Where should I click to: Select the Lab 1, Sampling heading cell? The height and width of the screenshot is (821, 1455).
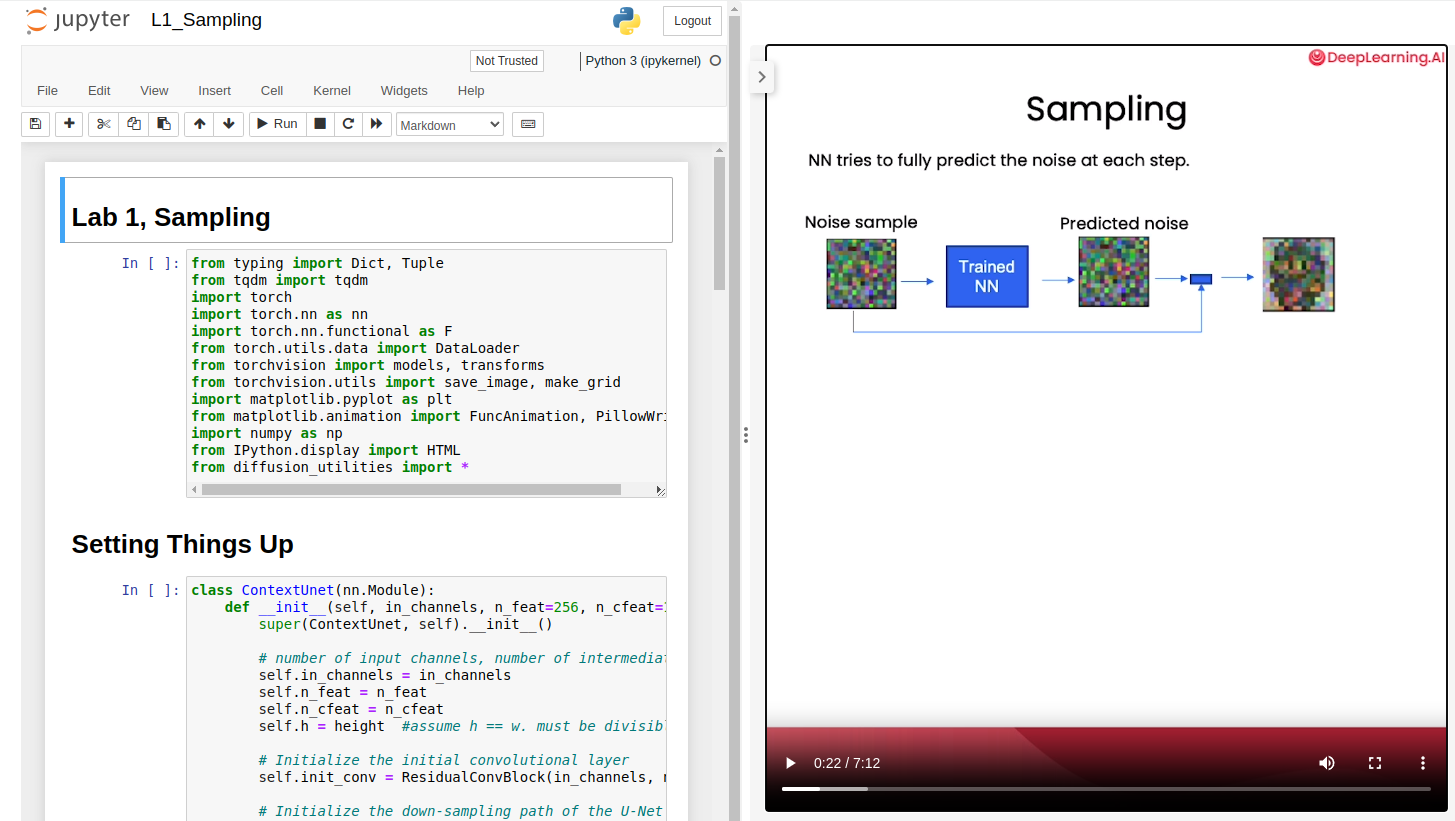coord(366,210)
